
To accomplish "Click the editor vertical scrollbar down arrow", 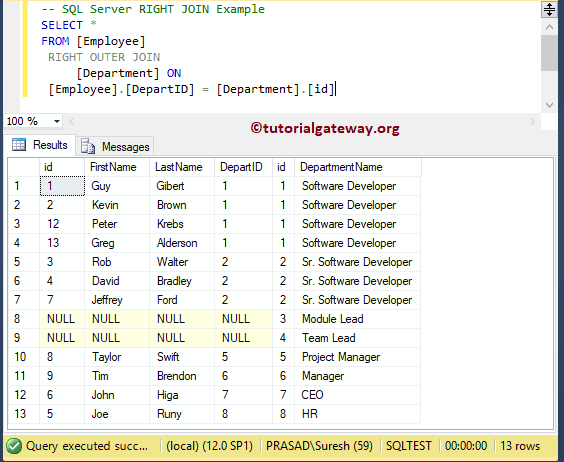I will [549, 105].
